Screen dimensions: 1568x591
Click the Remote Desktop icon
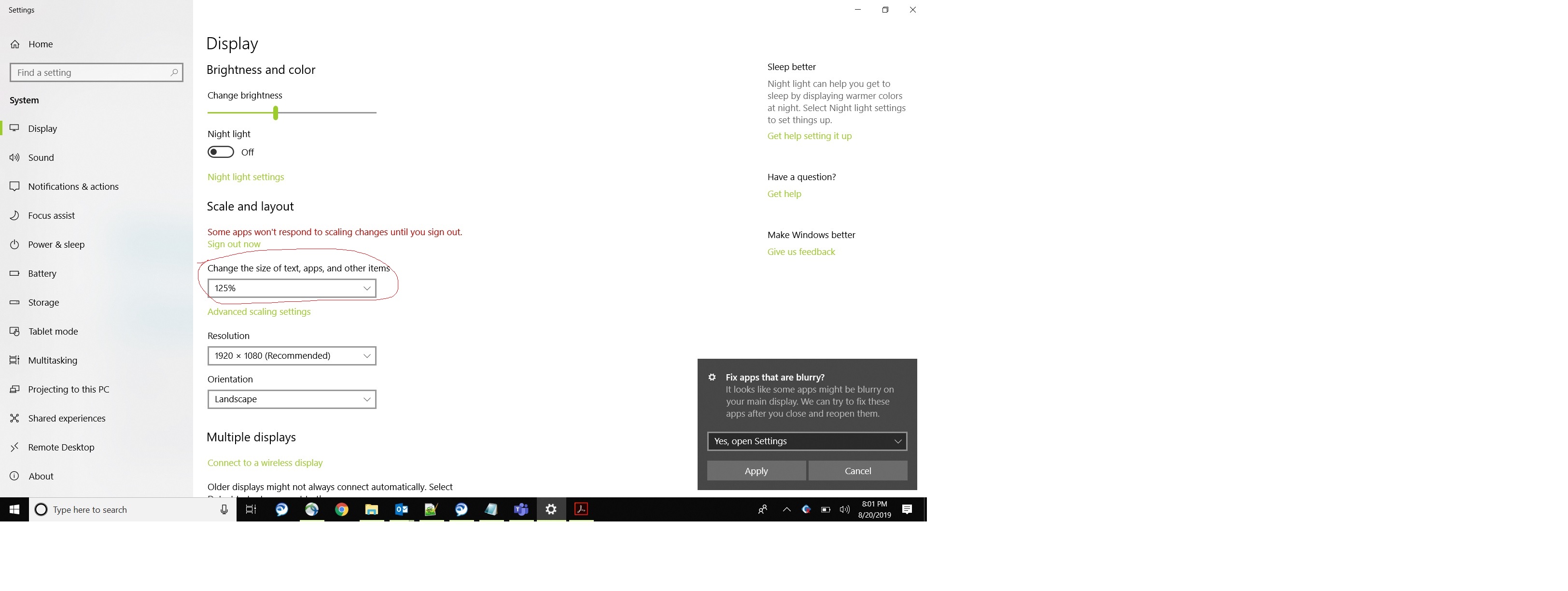pos(14,448)
